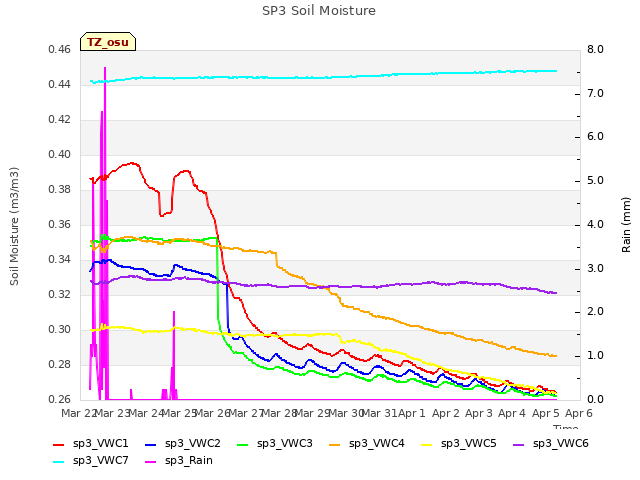Click the Soil Moisture (m3/m3) axis label
Viewport: 640px width, 480px height.
tap(14, 226)
